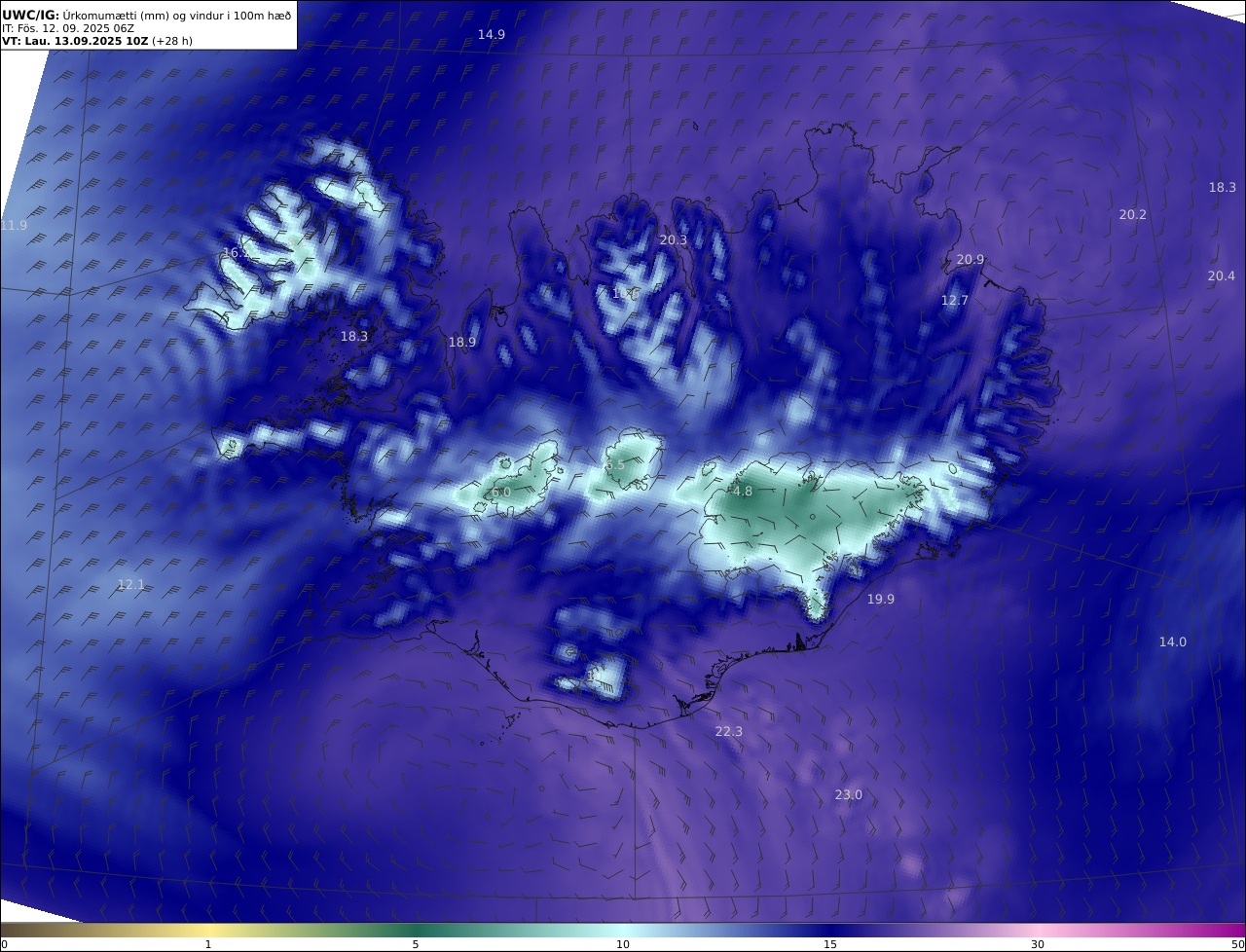Image resolution: width=1246 pixels, height=952 pixels.
Task: Click the 10 tick on the color scale
Action: (x=623, y=944)
